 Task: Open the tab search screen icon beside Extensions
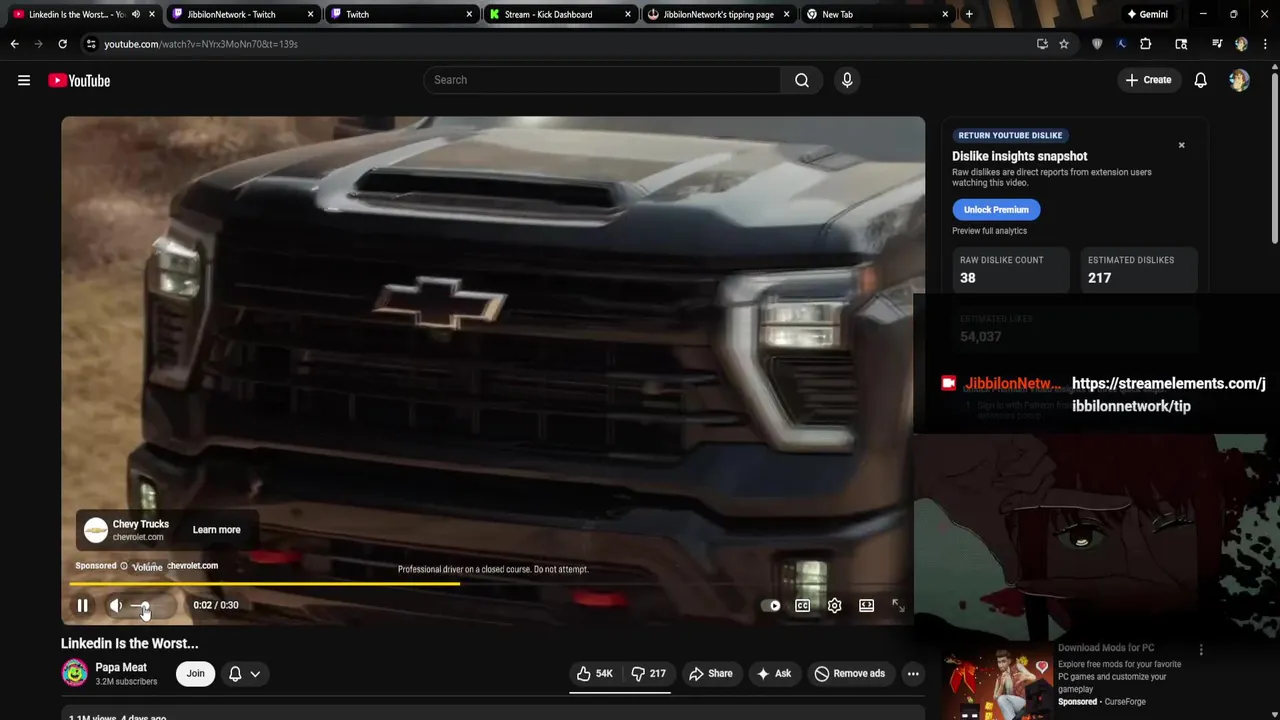click(x=1181, y=44)
